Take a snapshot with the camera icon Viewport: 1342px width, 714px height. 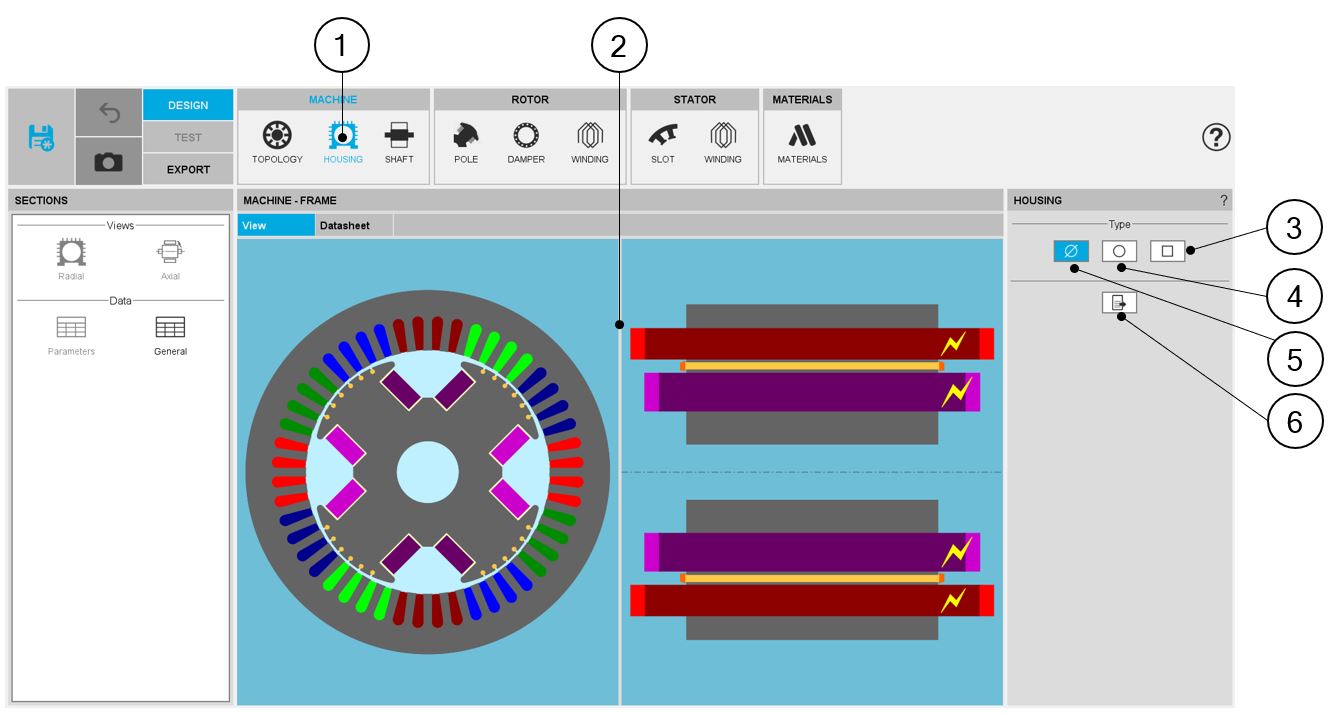click(x=108, y=161)
